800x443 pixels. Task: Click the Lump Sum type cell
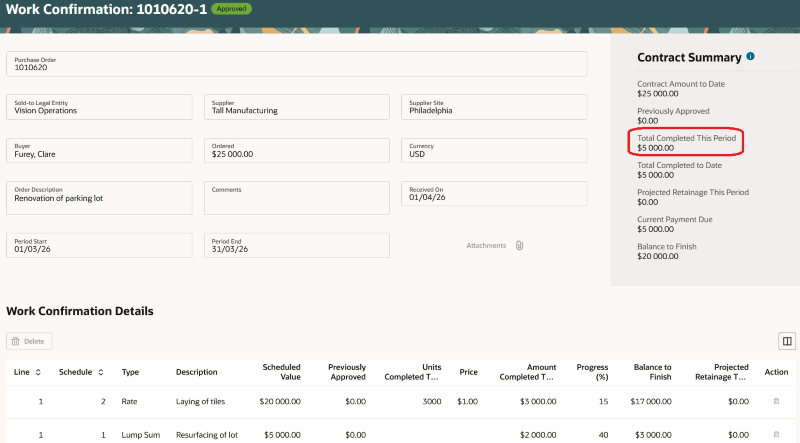pos(140,435)
